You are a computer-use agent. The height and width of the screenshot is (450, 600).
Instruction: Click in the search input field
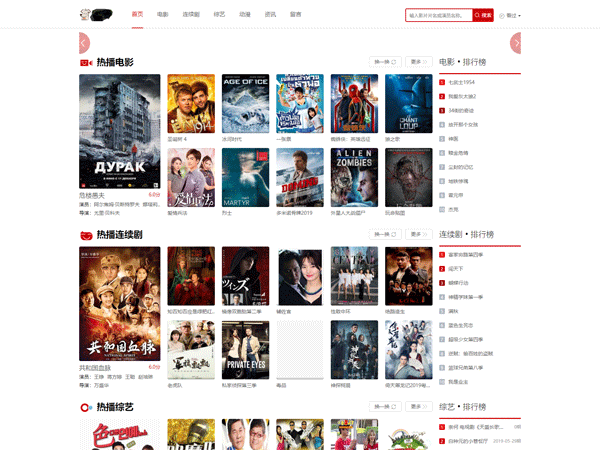(x=439, y=15)
